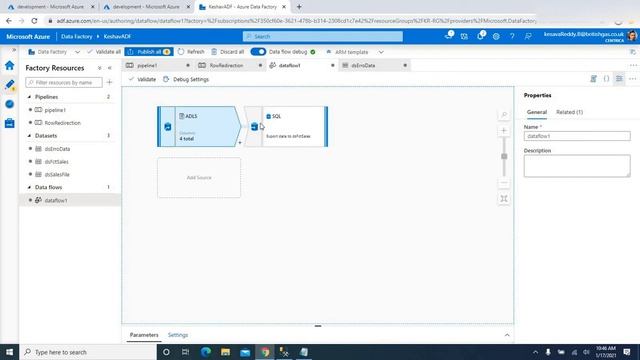The height and width of the screenshot is (360, 640).
Task: Click the canvas search magnifier icon
Action: 504,115
